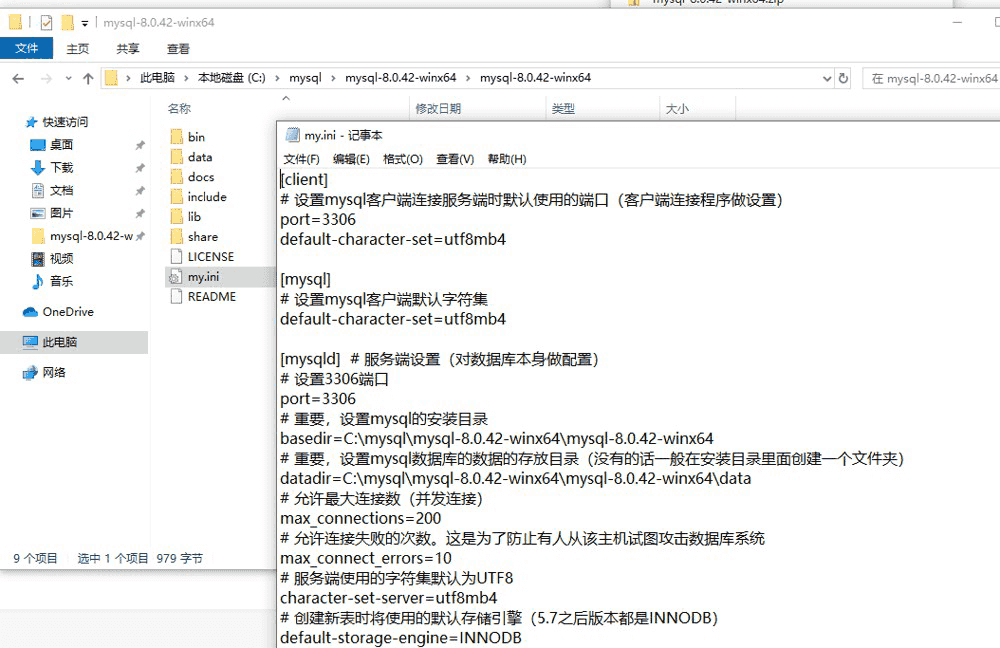Open the 查看 ribbon tab
Screen dimensions: 1000x648
click(178, 48)
